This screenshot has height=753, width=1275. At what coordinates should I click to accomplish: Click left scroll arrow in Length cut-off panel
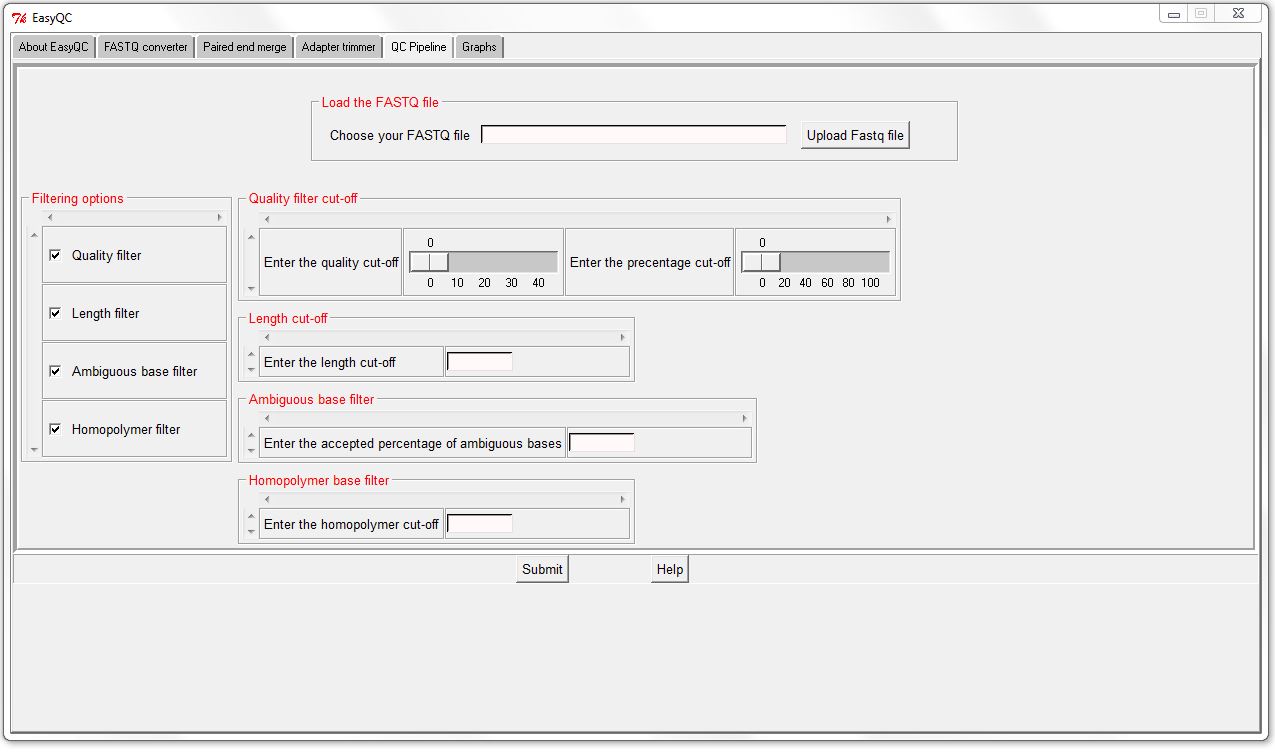[x=266, y=338]
